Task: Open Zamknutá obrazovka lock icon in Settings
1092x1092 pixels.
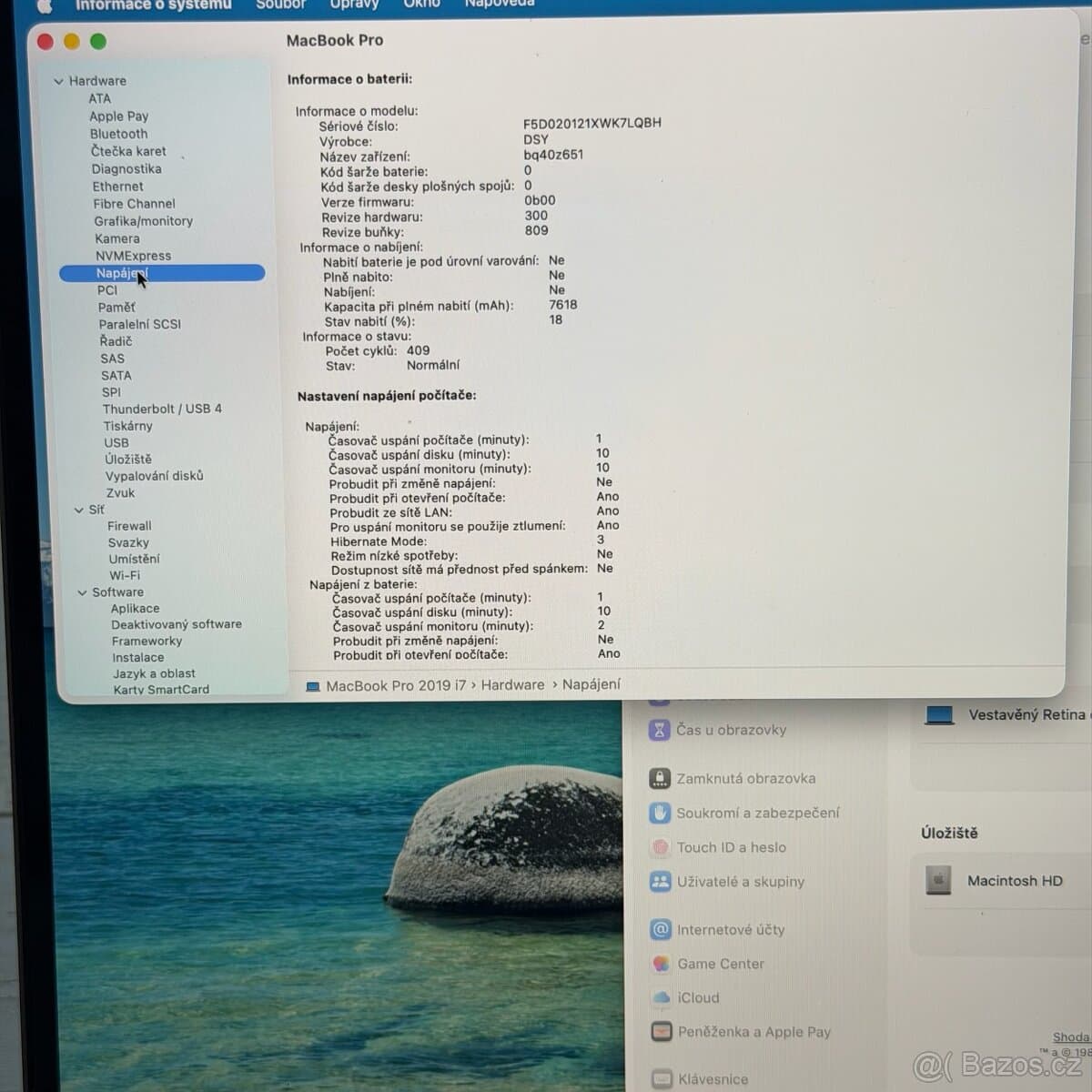Action: pyautogui.click(x=660, y=779)
